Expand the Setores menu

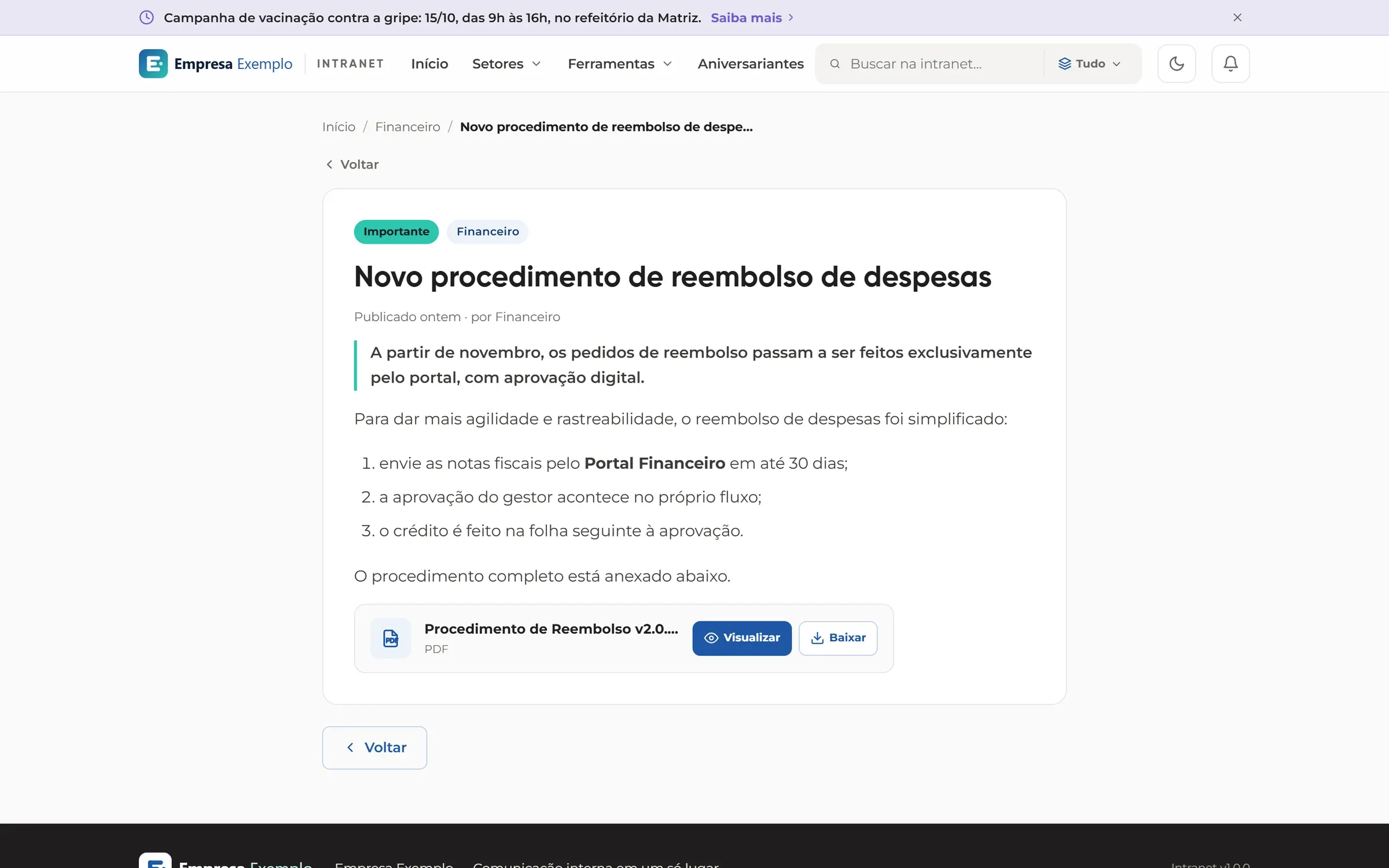(x=506, y=64)
